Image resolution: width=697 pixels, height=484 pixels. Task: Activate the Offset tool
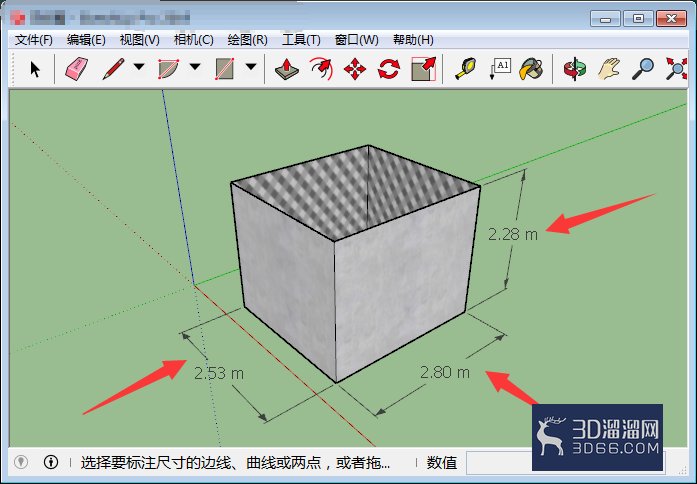point(321,69)
